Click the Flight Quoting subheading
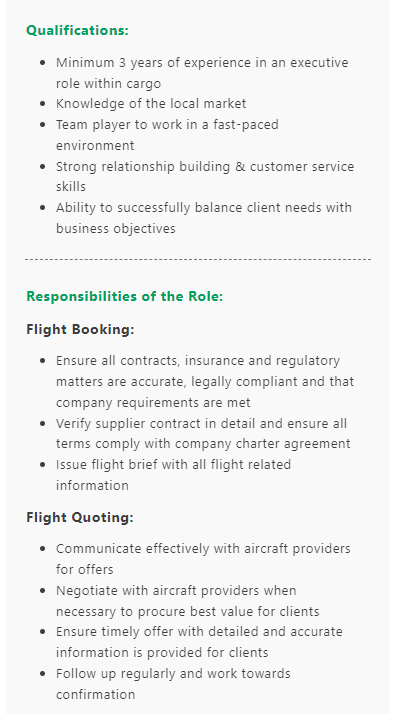This screenshot has height=714, width=400. click(x=80, y=518)
